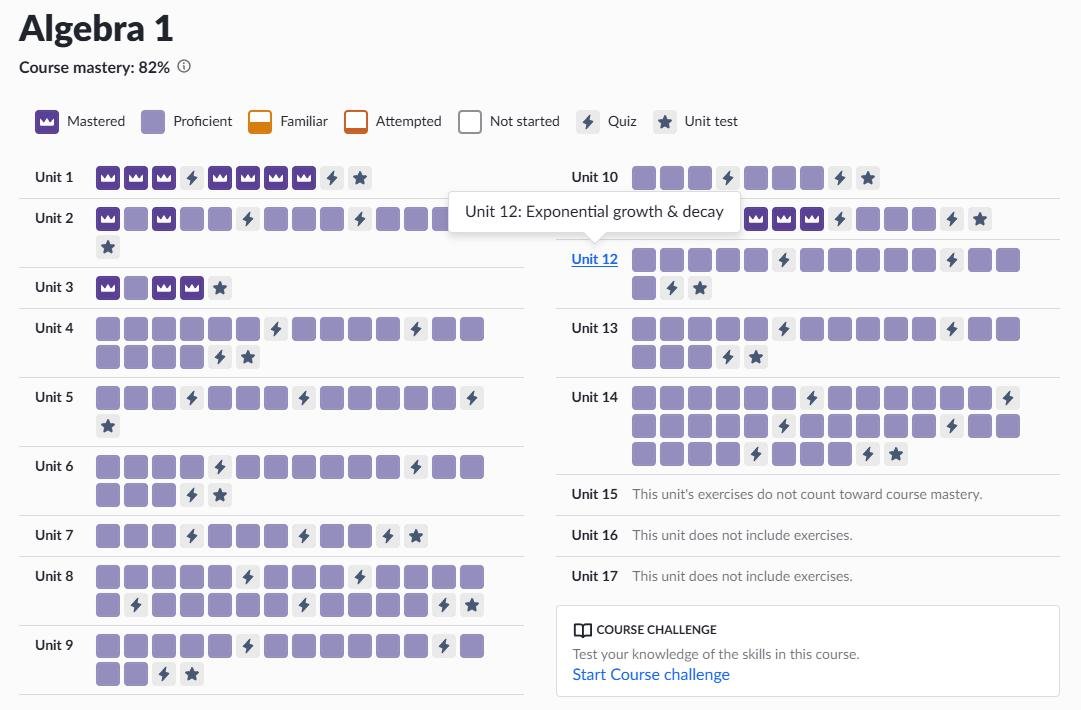Open Unit 9 from the list
1081x710 pixels.
pos(54,645)
